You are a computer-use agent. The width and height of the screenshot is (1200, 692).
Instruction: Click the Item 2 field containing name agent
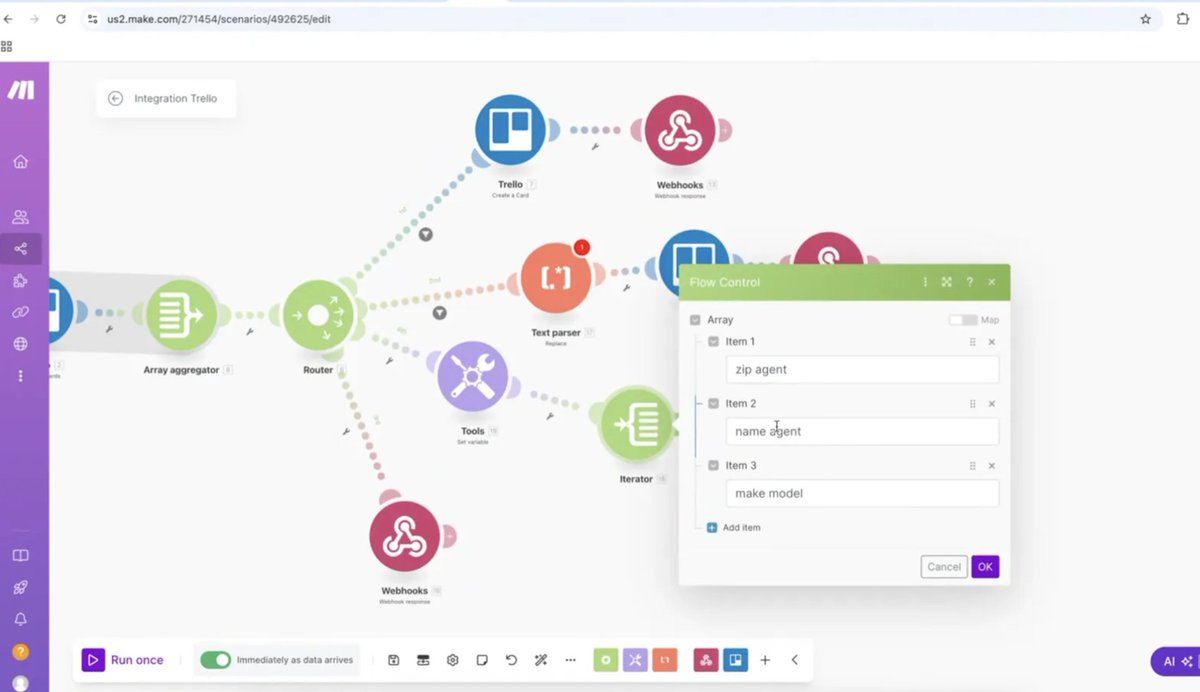[x=862, y=431]
